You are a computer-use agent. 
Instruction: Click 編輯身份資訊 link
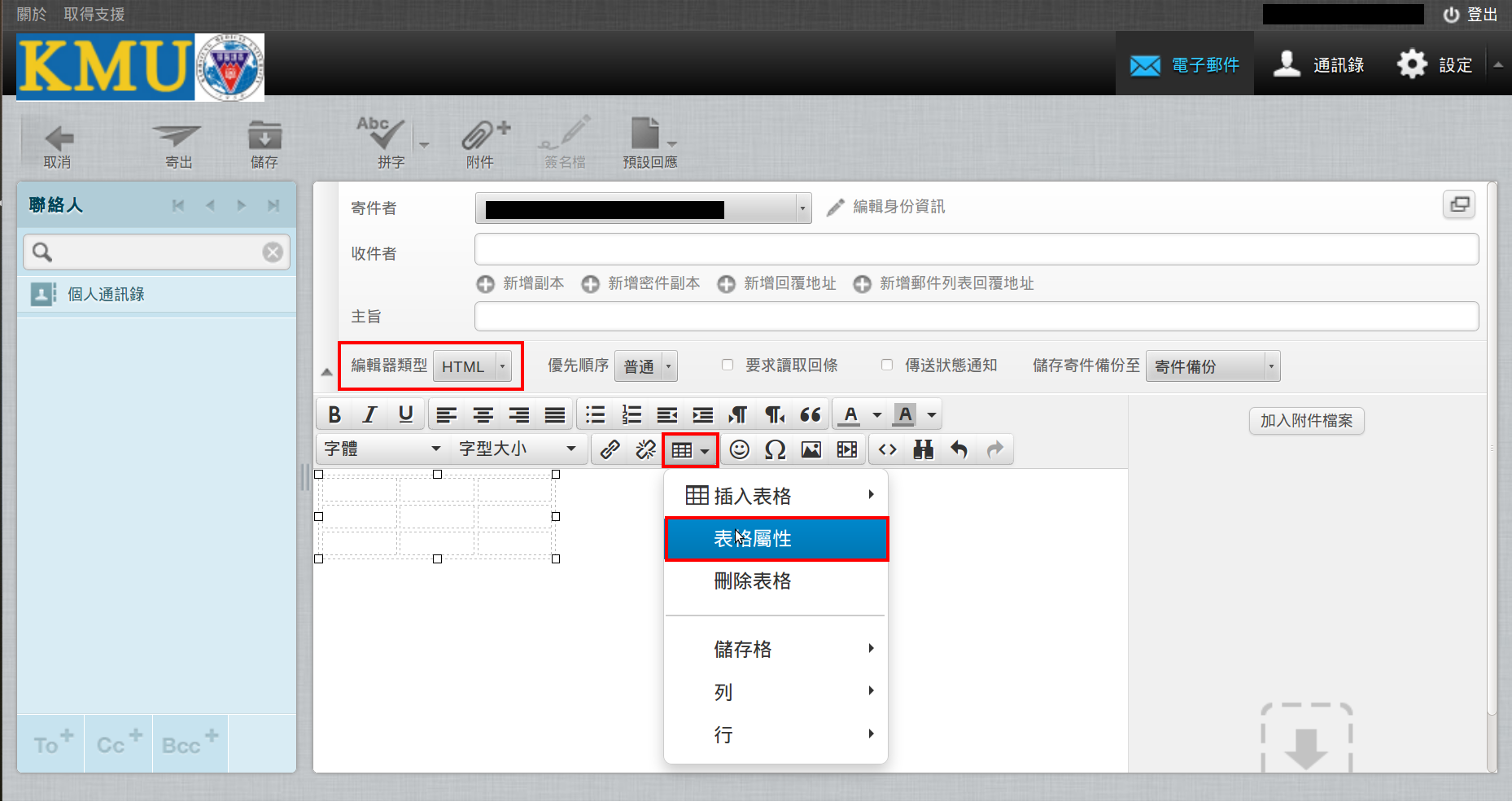[x=886, y=207]
